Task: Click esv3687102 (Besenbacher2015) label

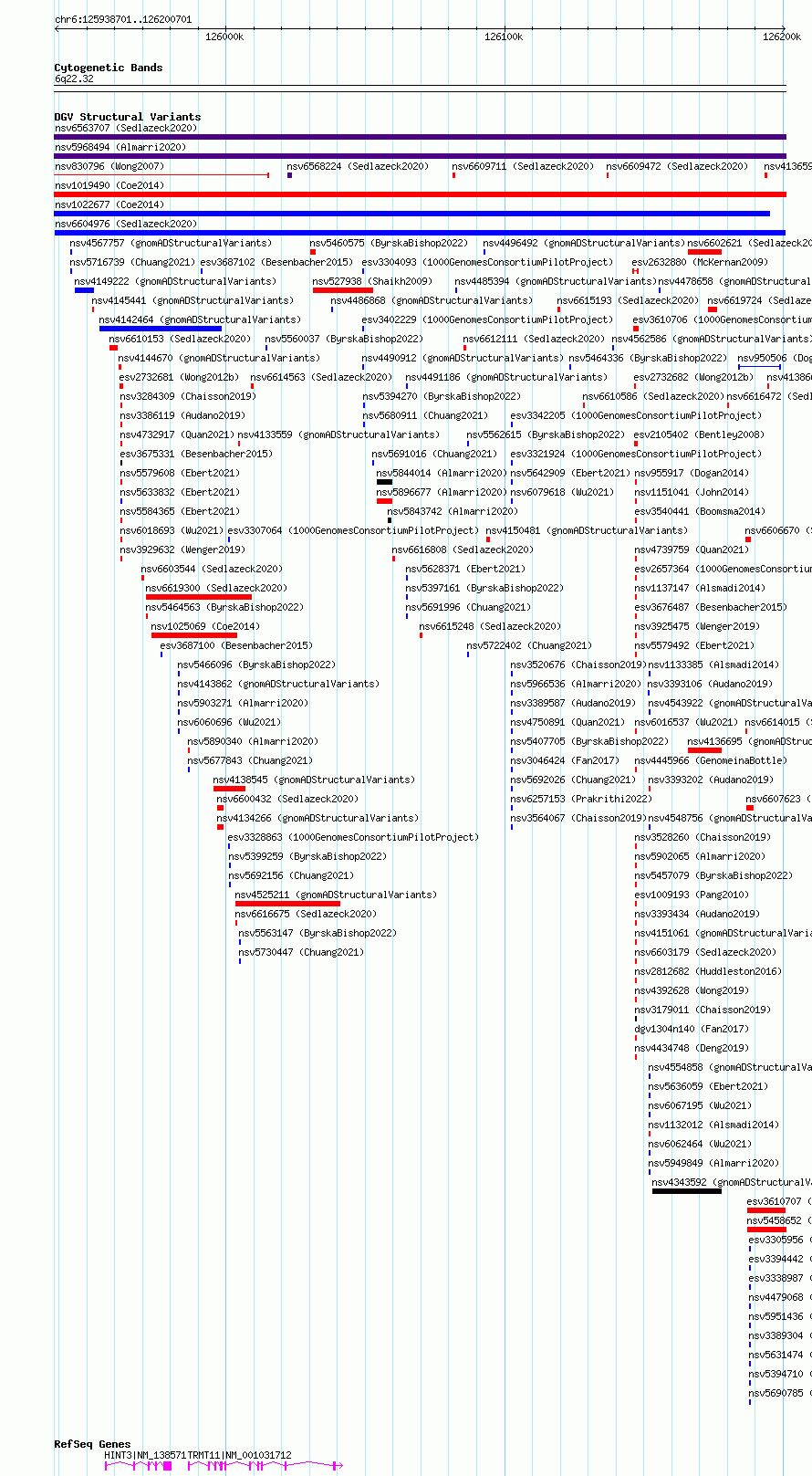Action: point(276,262)
